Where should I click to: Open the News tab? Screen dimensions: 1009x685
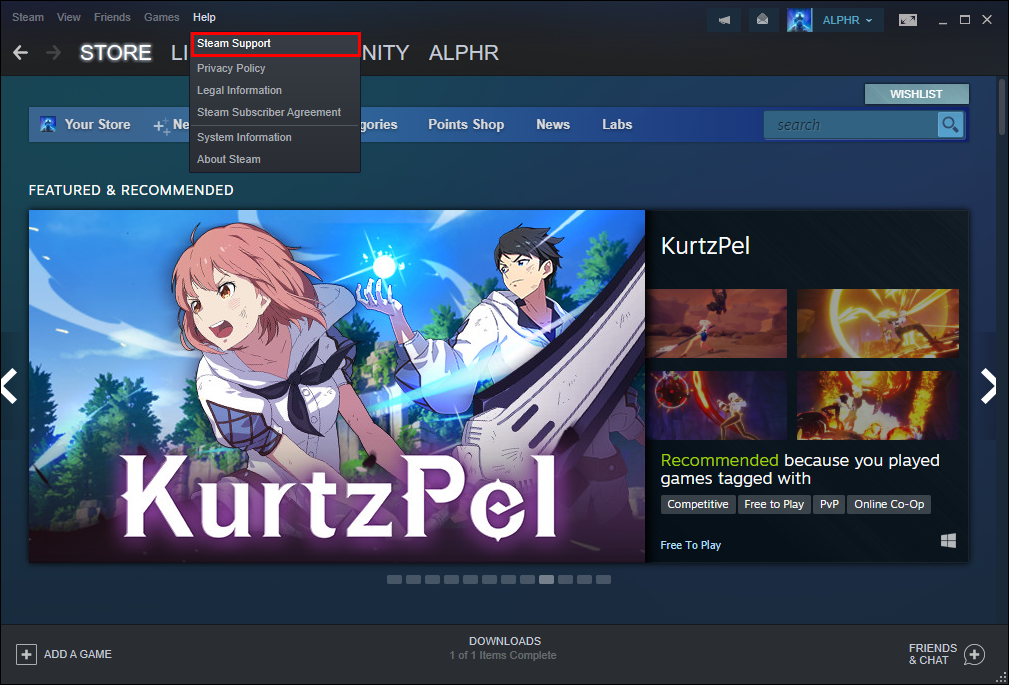point(553,124)
